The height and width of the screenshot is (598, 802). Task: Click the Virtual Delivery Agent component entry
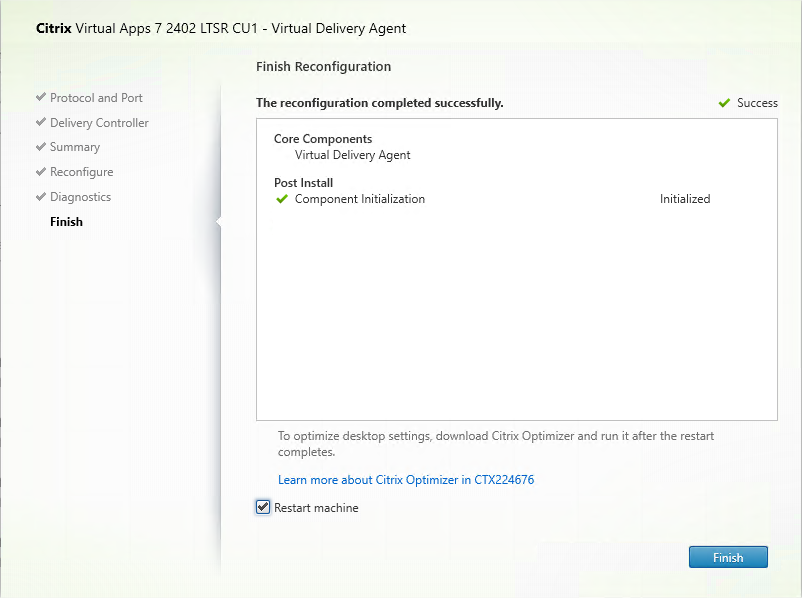352,155
